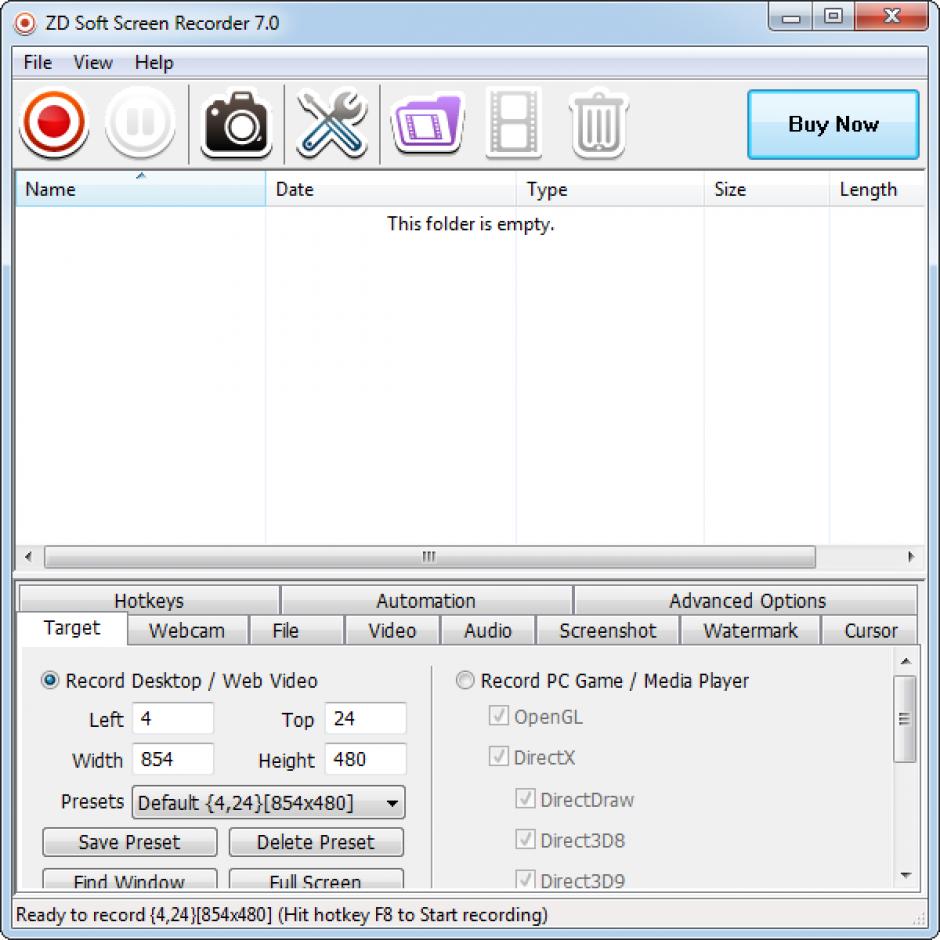Viewport: 940px width, 940px height.
Task: Click the Top position input field
Action: 366,718
